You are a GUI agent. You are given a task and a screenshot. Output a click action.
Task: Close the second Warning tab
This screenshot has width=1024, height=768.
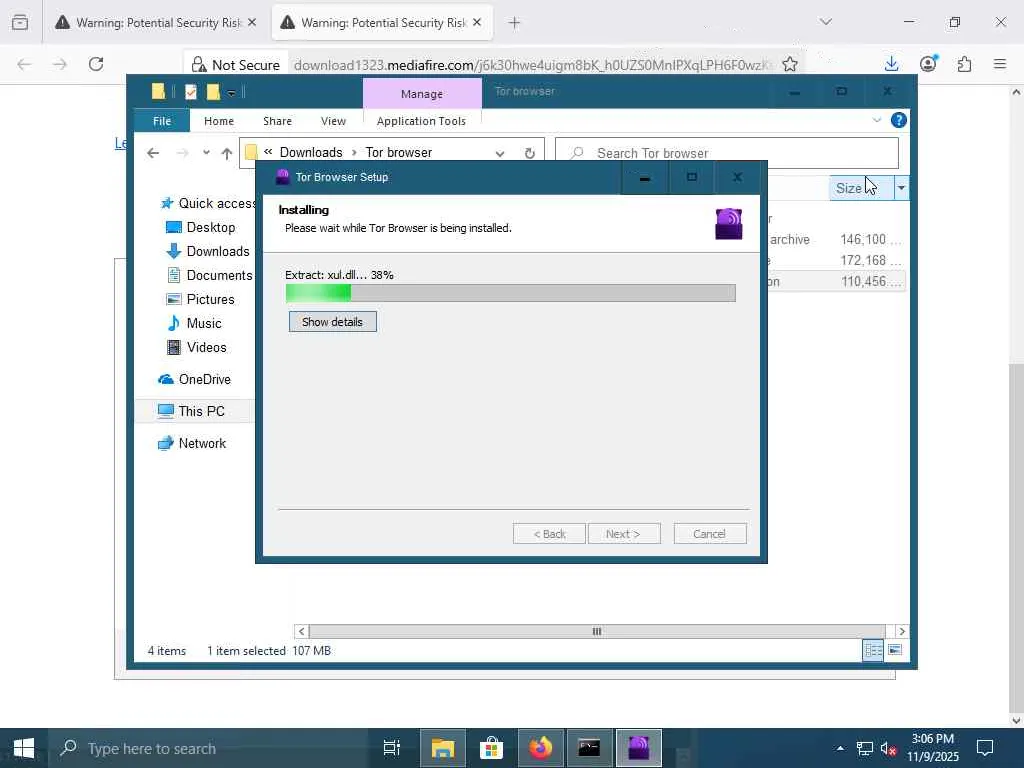pos(477,22)
